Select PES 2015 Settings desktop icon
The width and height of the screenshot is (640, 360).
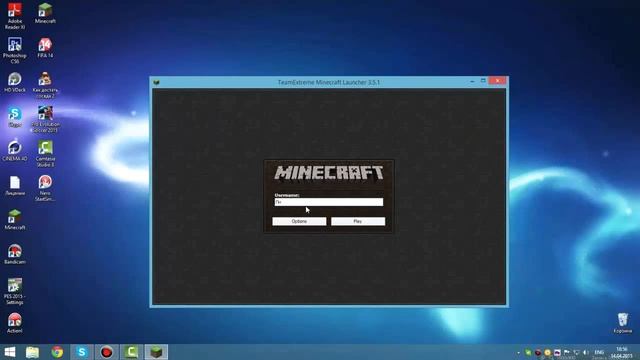(15, 291)
